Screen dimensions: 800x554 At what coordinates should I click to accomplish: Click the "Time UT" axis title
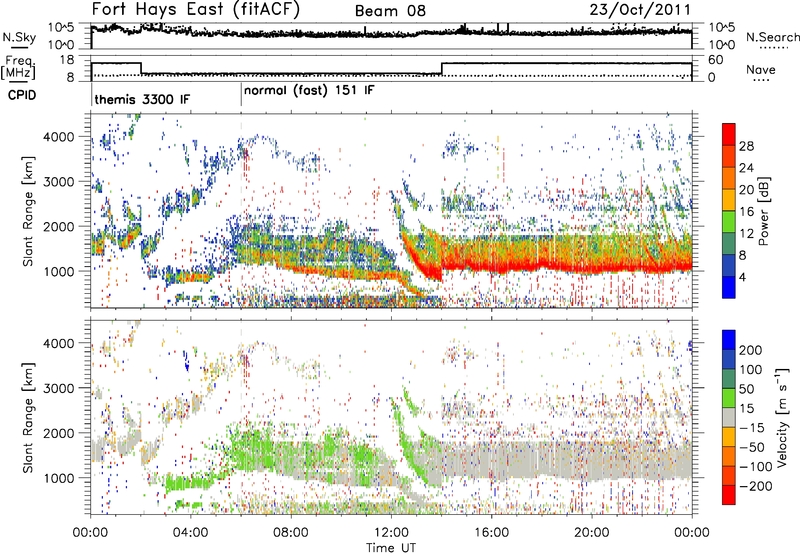tap(391, 547)
